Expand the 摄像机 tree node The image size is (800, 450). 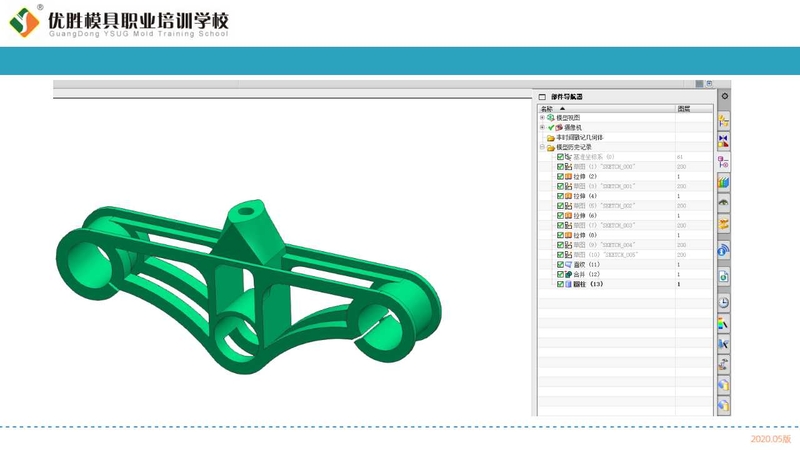click(x=542, y=128)
